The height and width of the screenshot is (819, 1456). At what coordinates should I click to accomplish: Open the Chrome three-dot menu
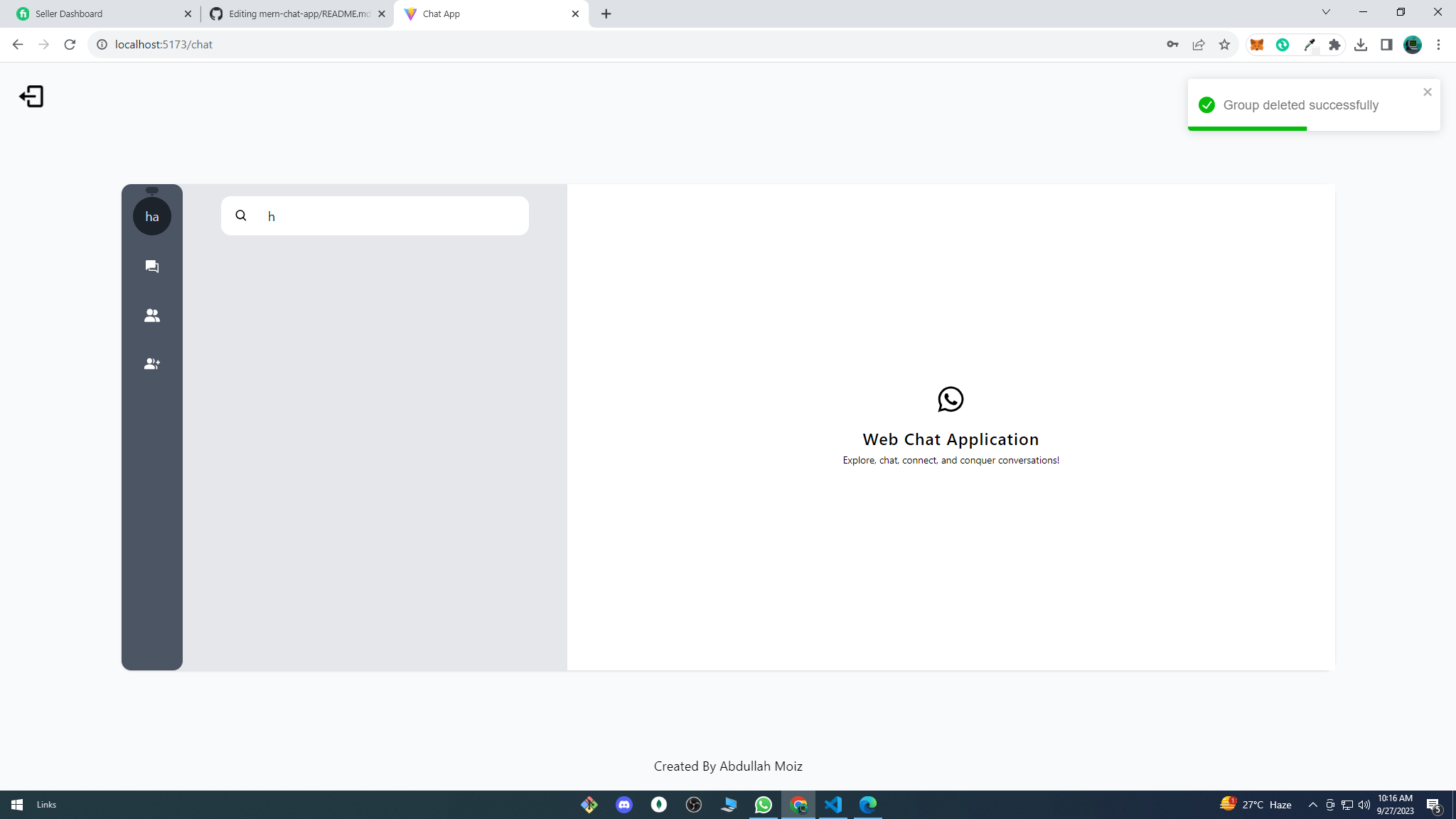[x=1438, y=45]
